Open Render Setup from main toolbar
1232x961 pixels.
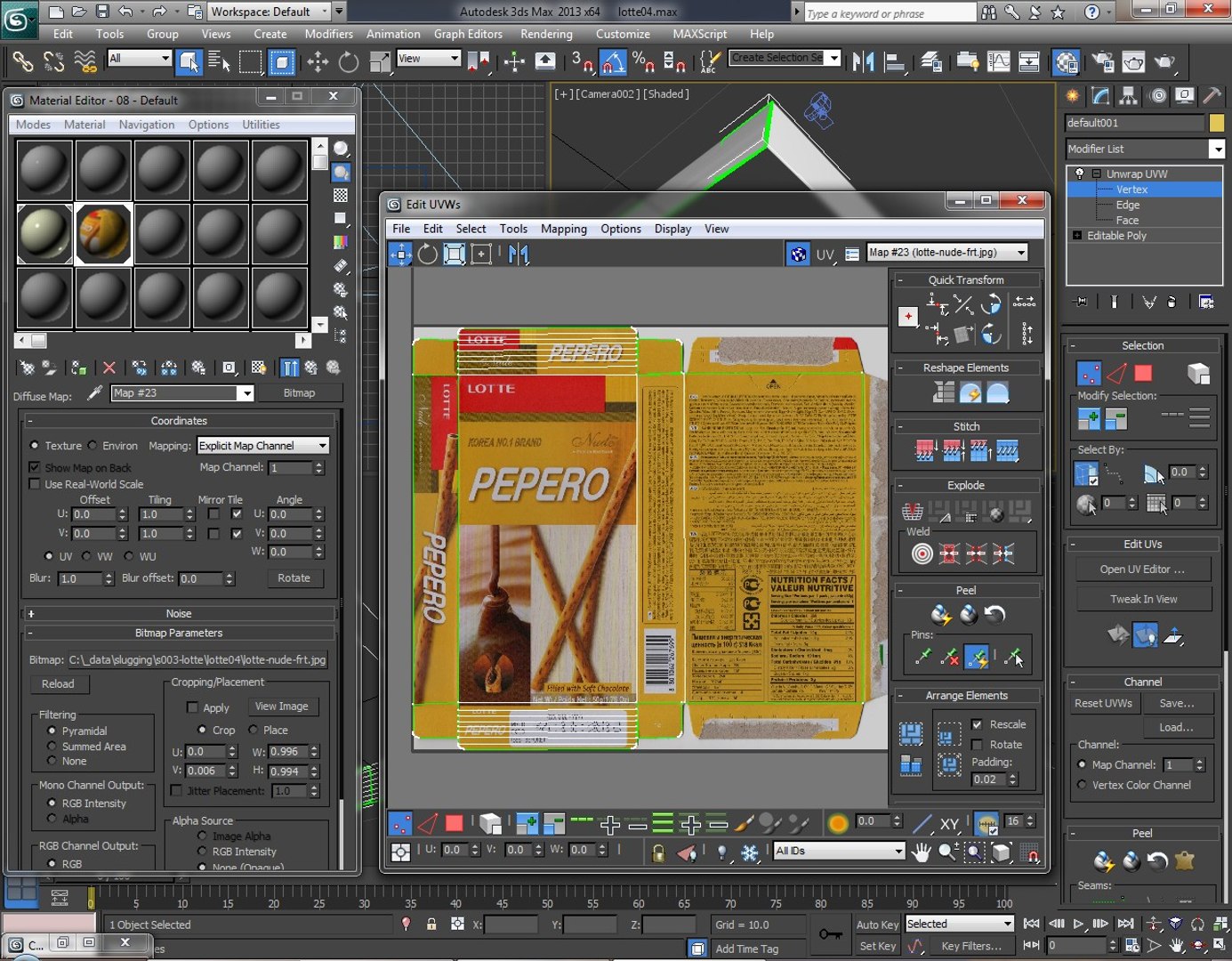(x=1103, y=61)
